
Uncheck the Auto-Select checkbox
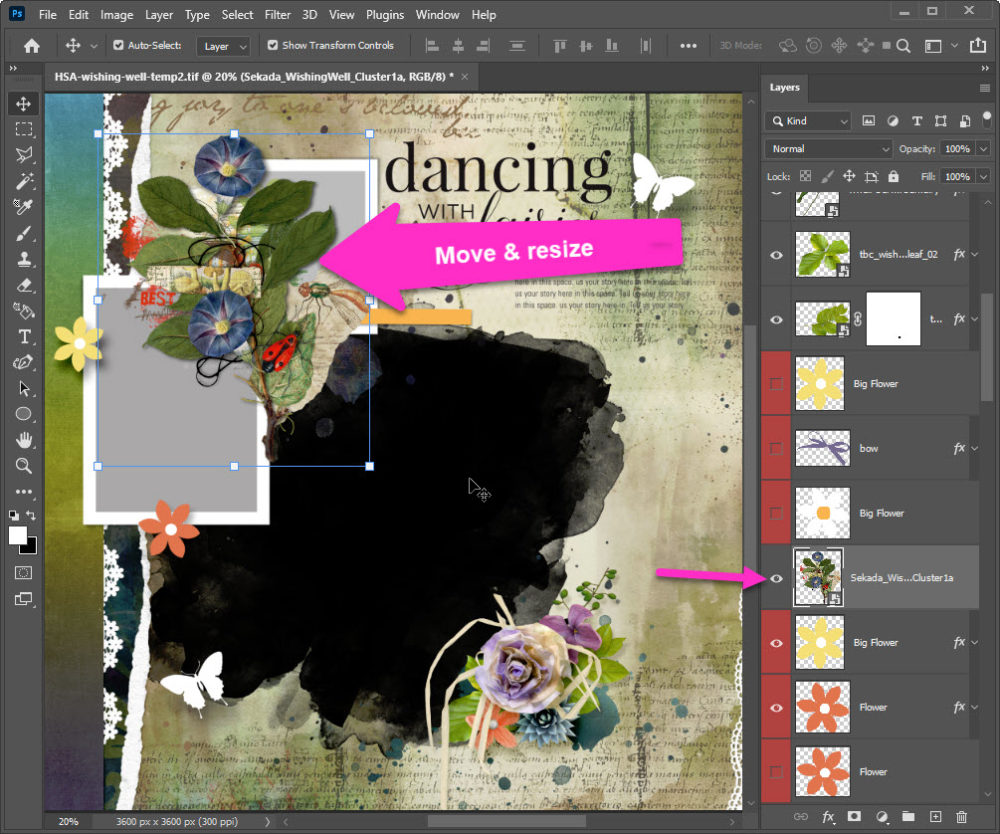click(119, 46)
